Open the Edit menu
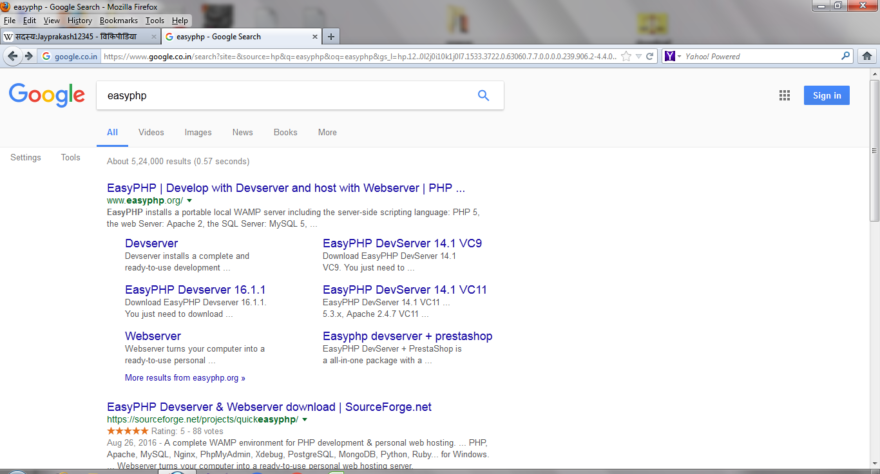This screenshot has height=474, width=880. point(29,20)
